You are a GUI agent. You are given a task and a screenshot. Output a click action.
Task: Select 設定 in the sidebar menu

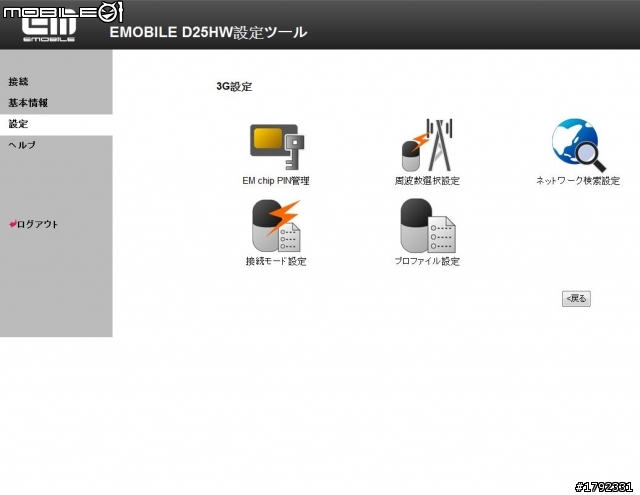[18, 124]
